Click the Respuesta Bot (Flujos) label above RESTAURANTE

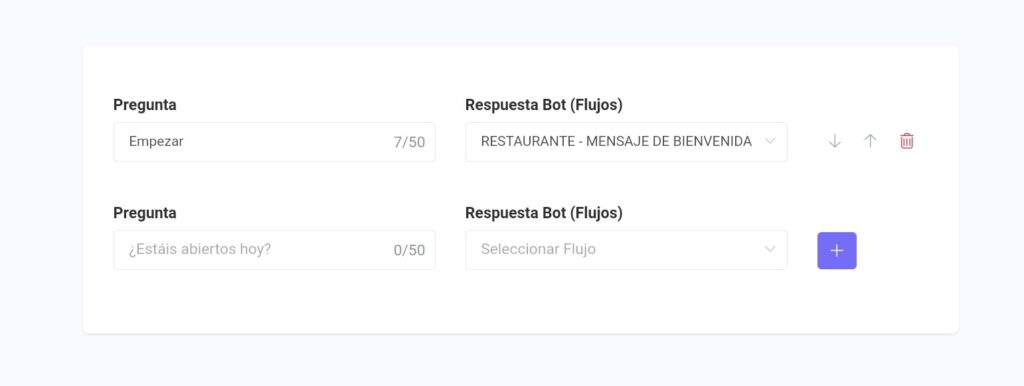(x=544, y=105)
